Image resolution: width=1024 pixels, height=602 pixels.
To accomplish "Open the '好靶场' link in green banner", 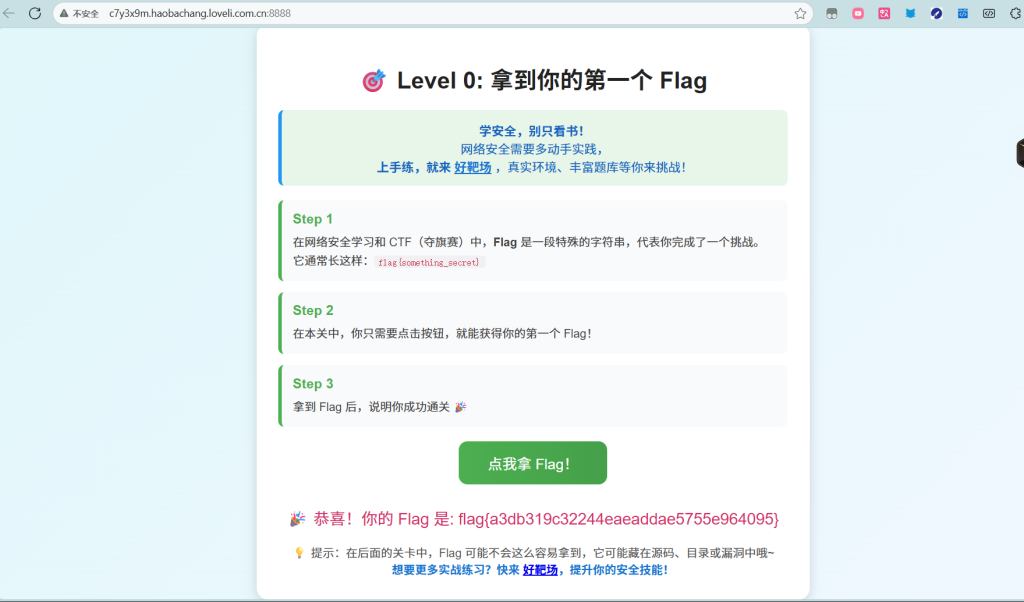I will (x=473, y=168).
